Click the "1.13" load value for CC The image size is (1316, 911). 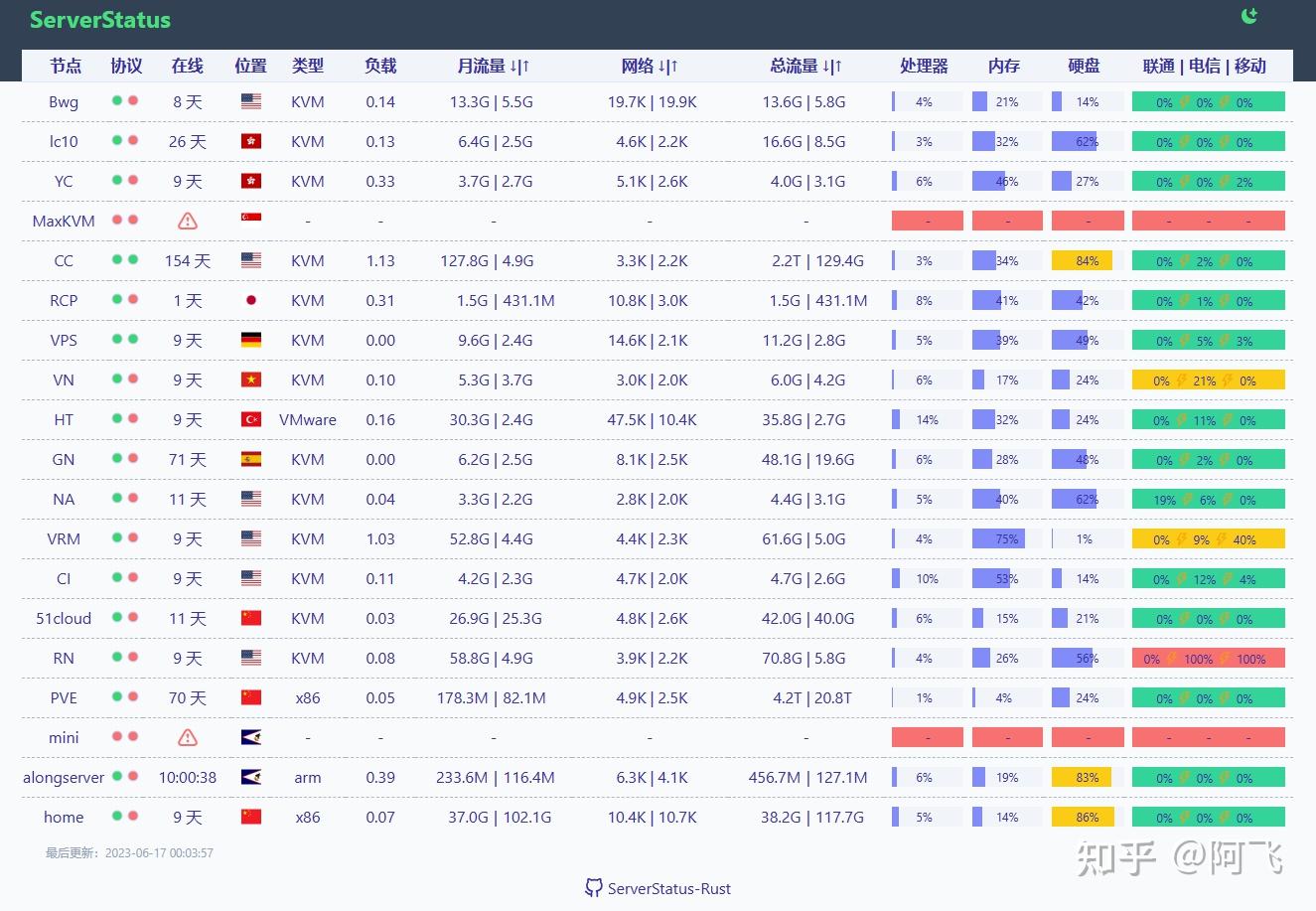pos(380,260)
